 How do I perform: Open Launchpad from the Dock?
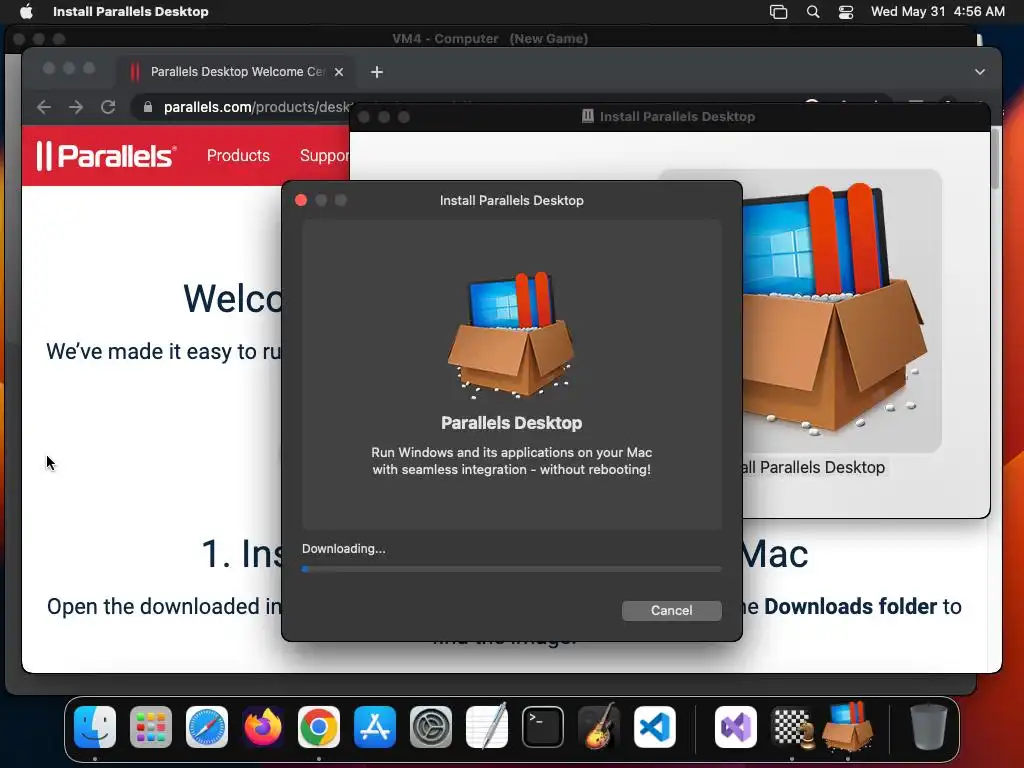(x=151, y=727)
